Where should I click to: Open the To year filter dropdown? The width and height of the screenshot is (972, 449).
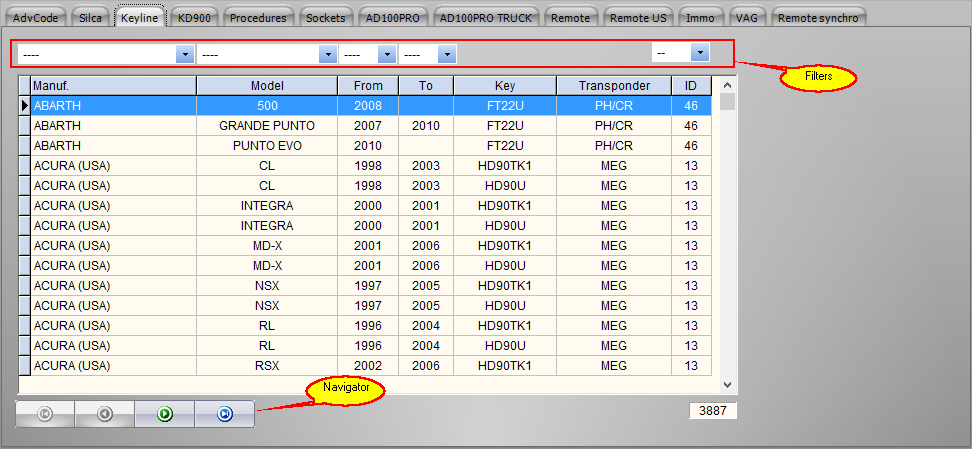pos(447,55)
